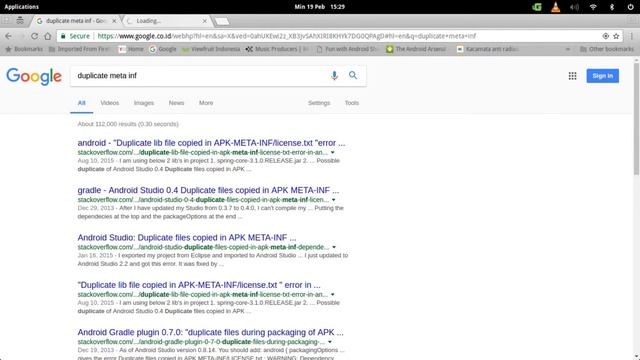This screenshot has height=360, width=640.
Task: Click the green tray icon beside VLC
Action: pyautogui.click(x=537, y=7)
